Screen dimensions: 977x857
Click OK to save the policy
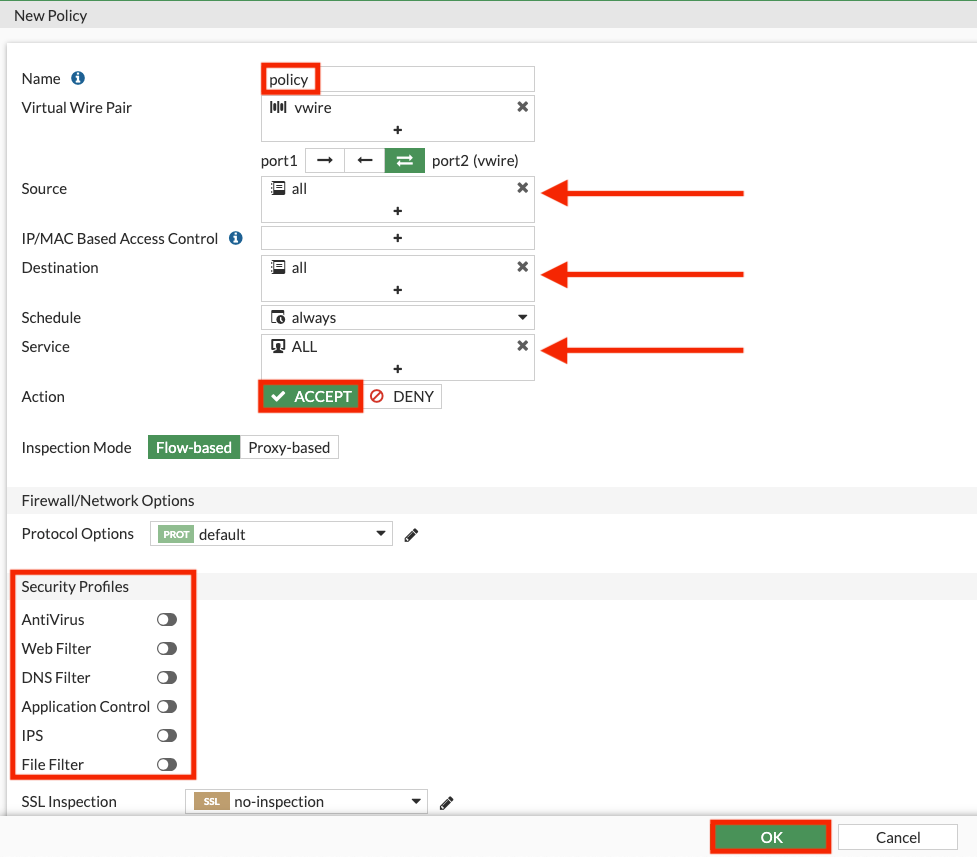(771, 837)
